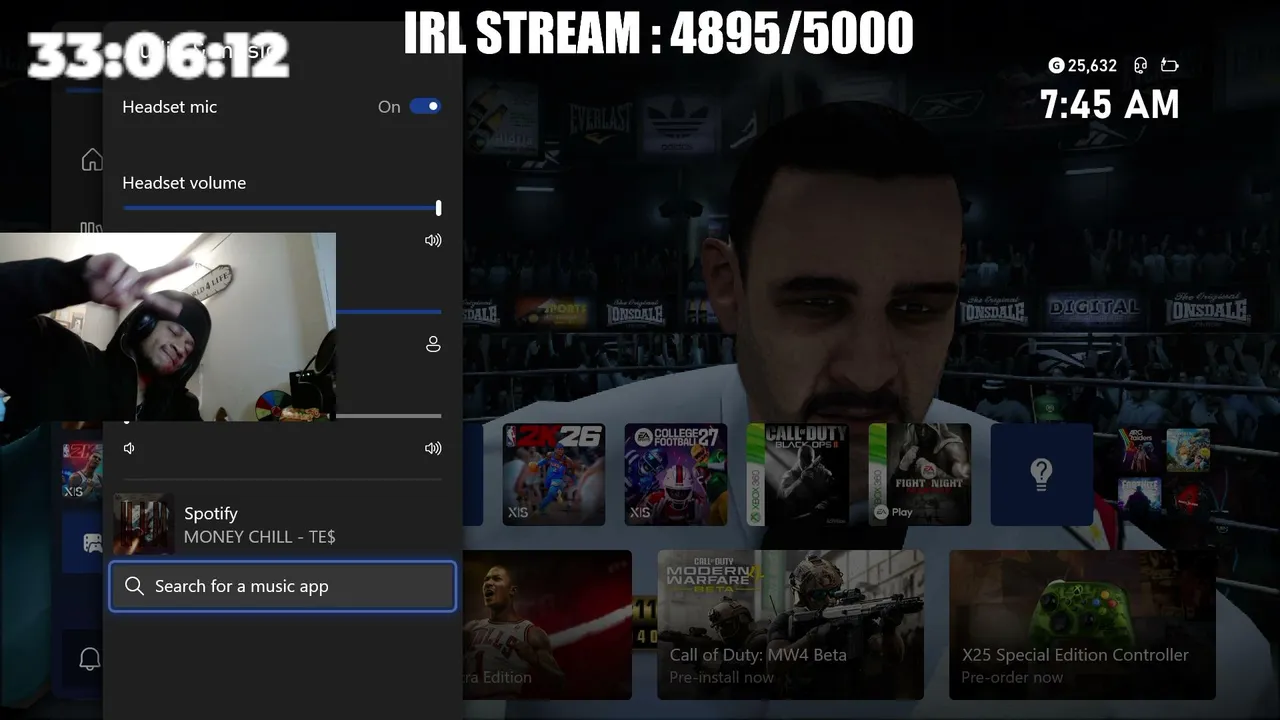Viewport: 1280px width, 720px height.
Task: Open the controller icon in guide sidebar
Action: click(x=92, y=543)
